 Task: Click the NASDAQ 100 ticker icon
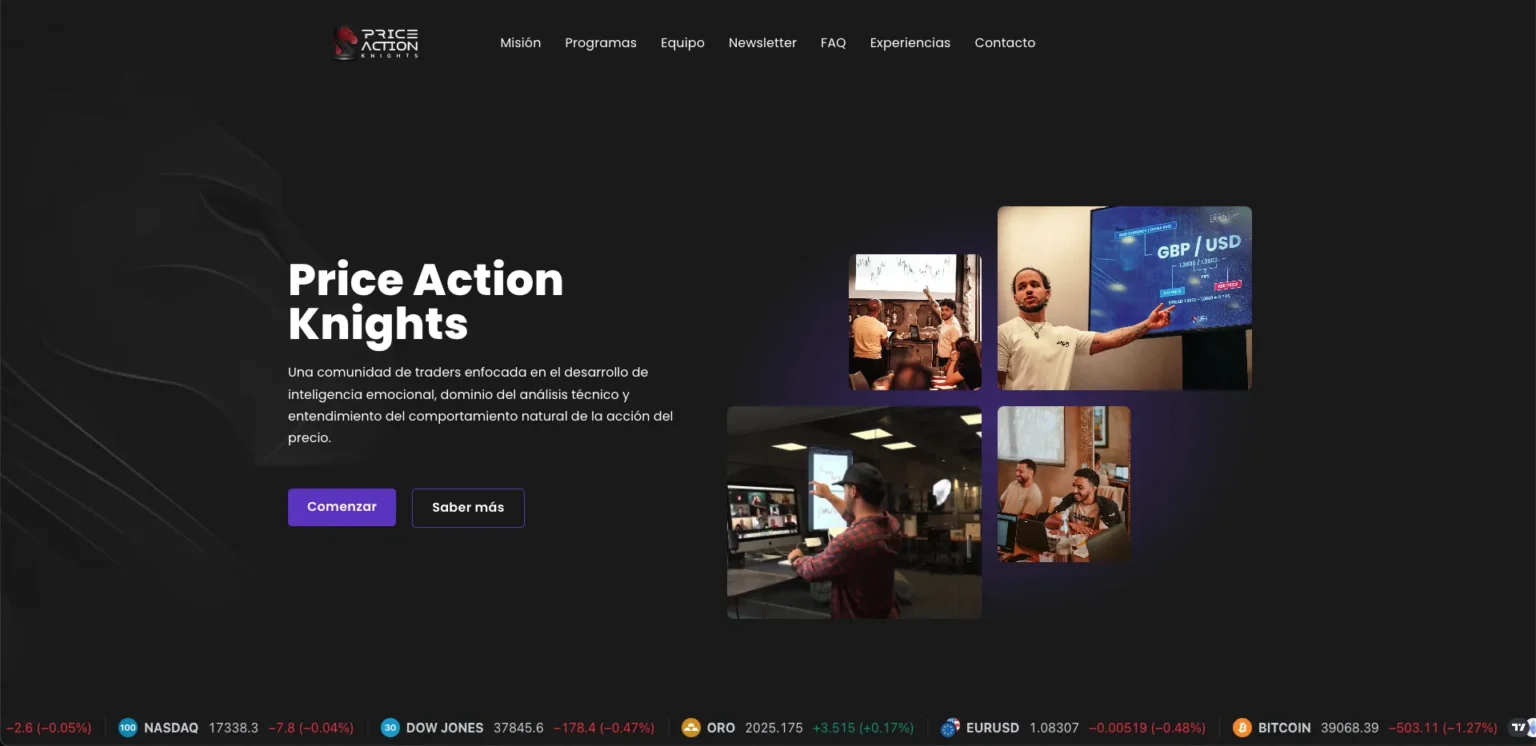tap(128, 728)
